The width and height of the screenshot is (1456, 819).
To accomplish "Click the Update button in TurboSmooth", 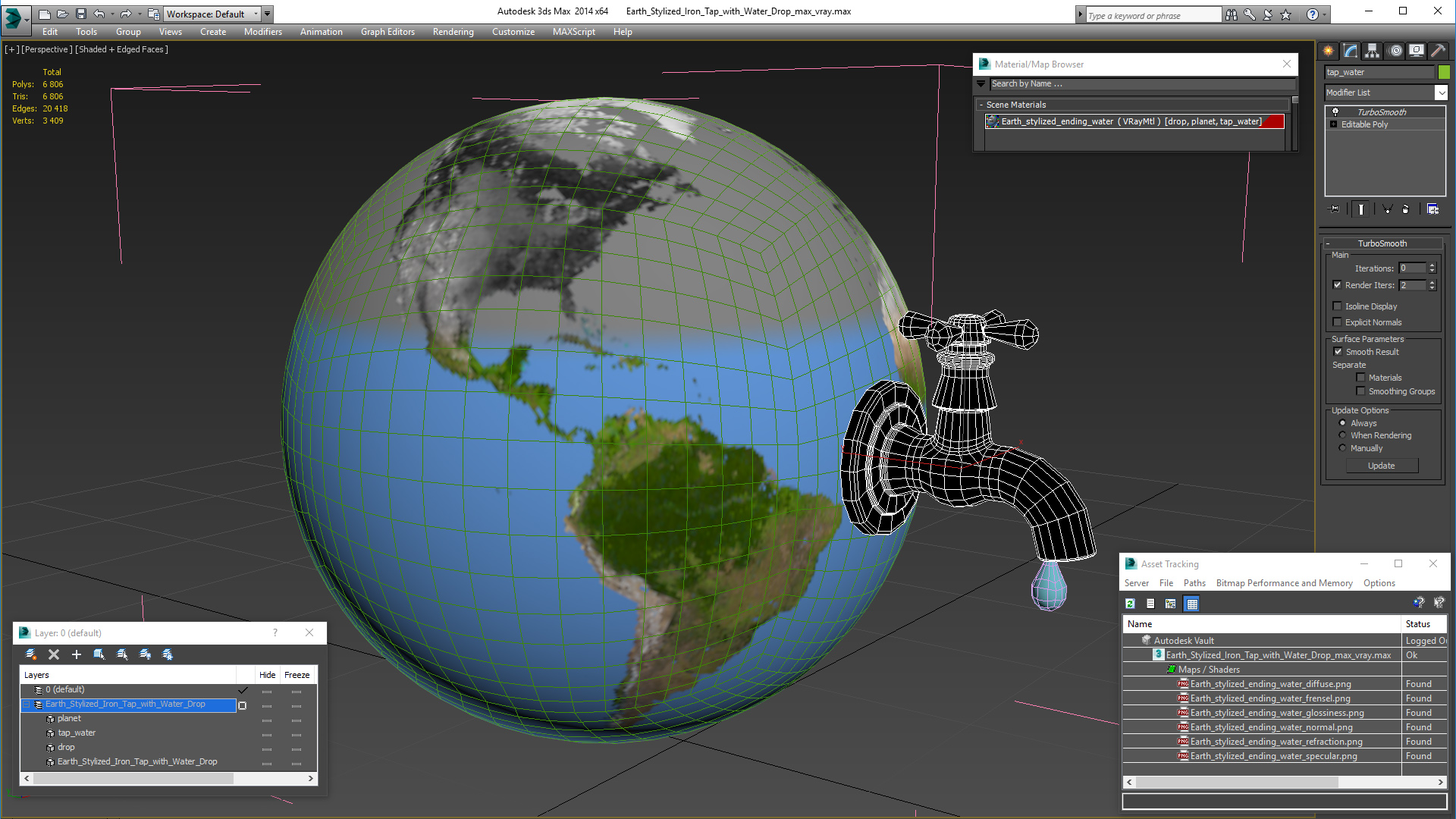I will (x=1382, y=466).
